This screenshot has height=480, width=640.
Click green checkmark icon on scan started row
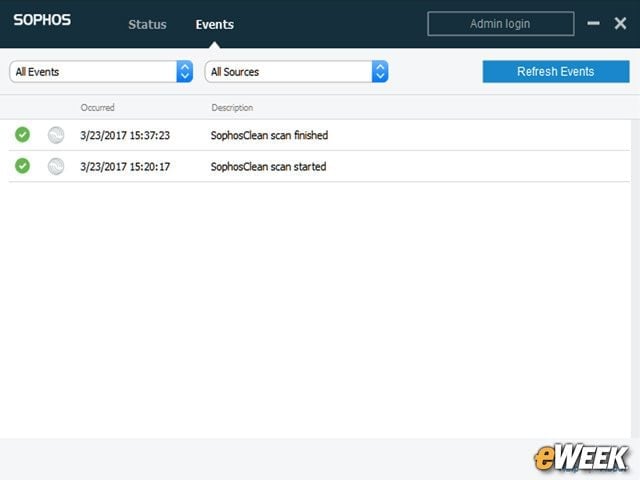point(22,166)
